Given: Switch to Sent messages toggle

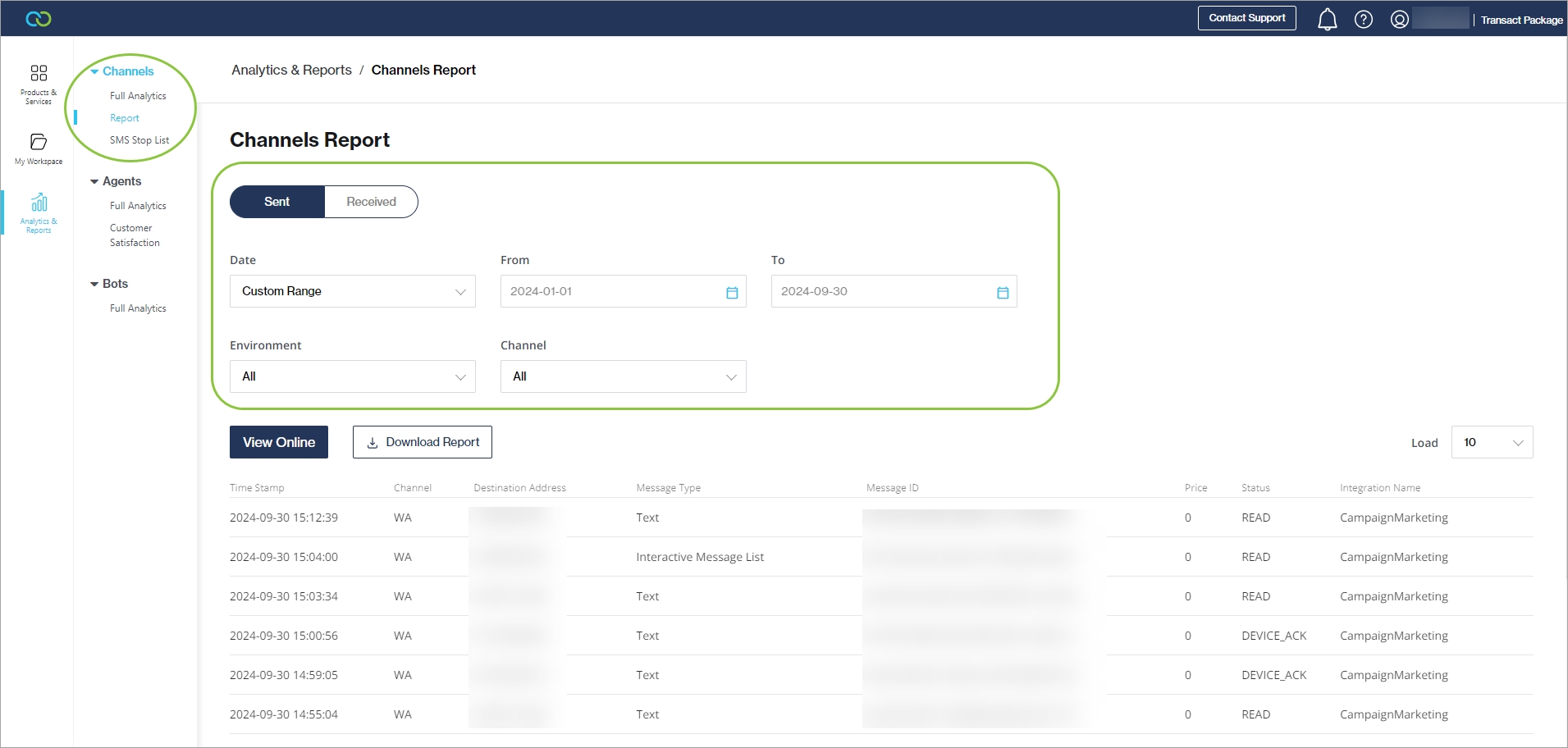Looking at the screenshot, I should 277,202.
